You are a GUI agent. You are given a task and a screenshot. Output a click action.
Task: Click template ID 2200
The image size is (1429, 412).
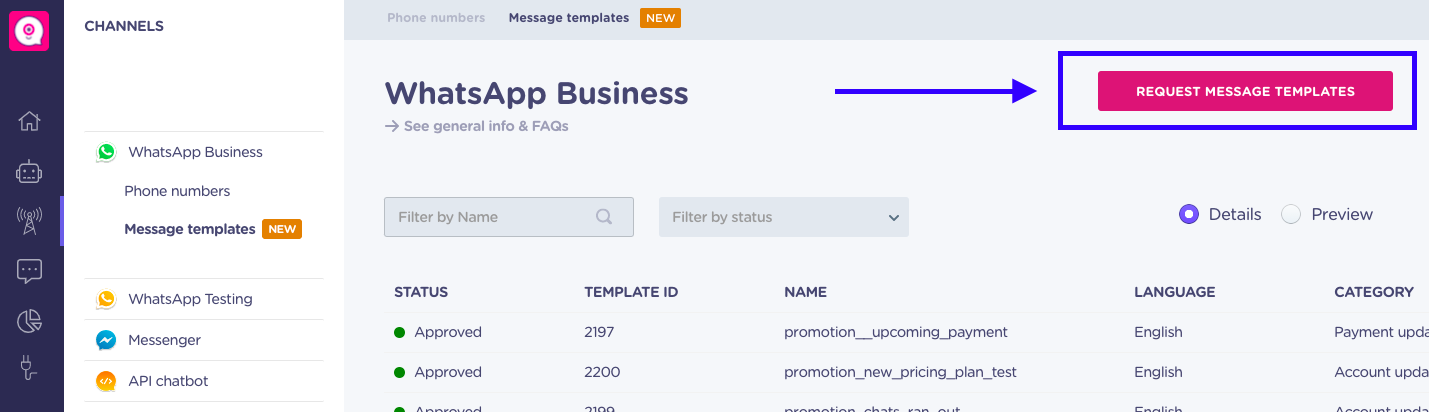pos(602,372)
